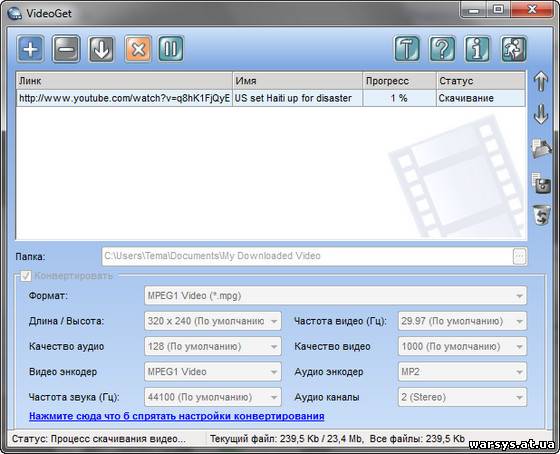Click the minus remove-link toolbar icon

click(66, 49)
